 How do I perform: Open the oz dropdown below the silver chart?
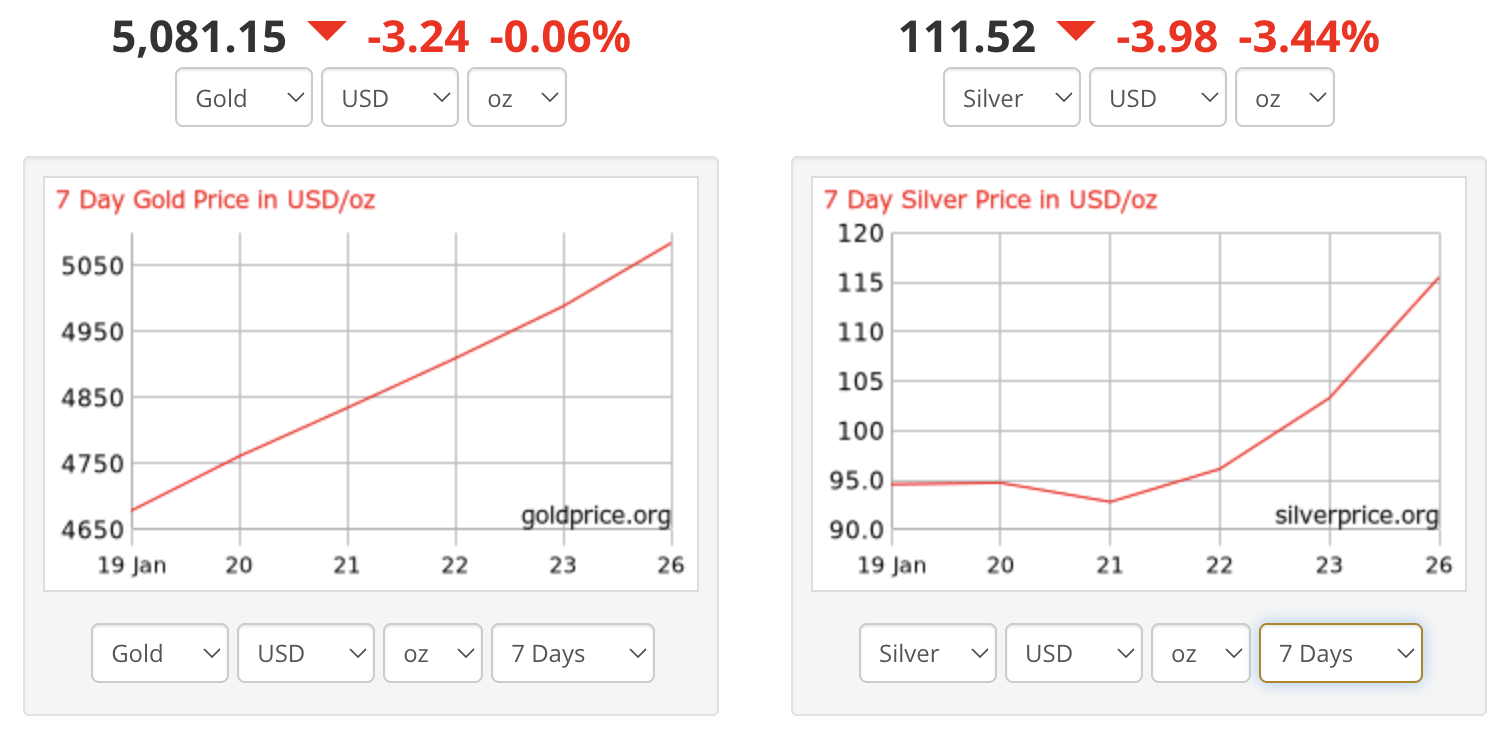(x=1200, y=652)
